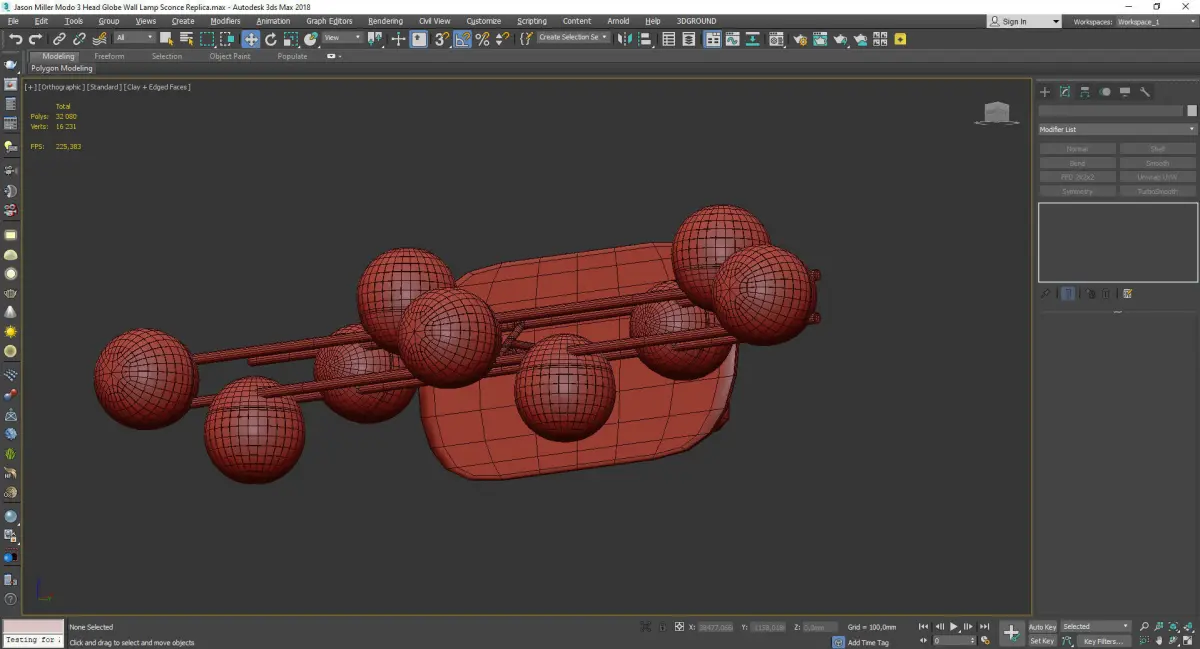
Task: Click the TurboSmooth modifier button
Action: (1157, 191)
